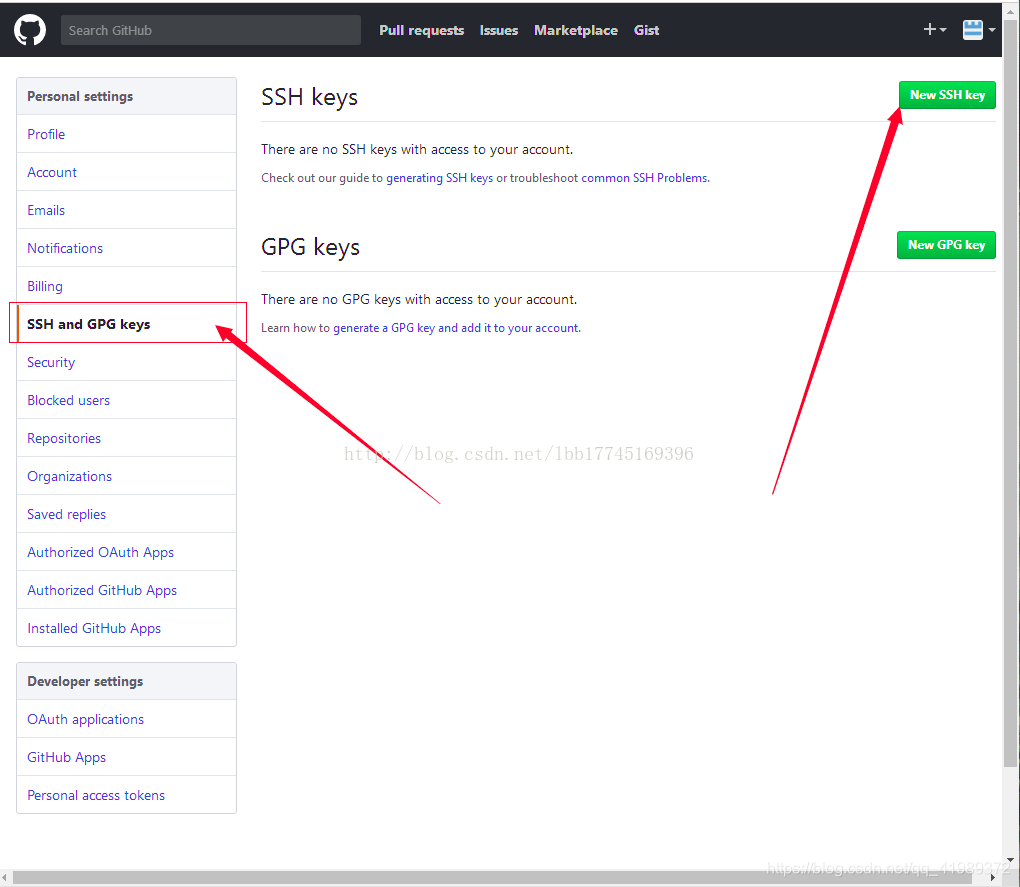The width and height of the screenshot is (1020, 887).
Task: Click the scrollbar down arrow
Action: [1010, 860]
